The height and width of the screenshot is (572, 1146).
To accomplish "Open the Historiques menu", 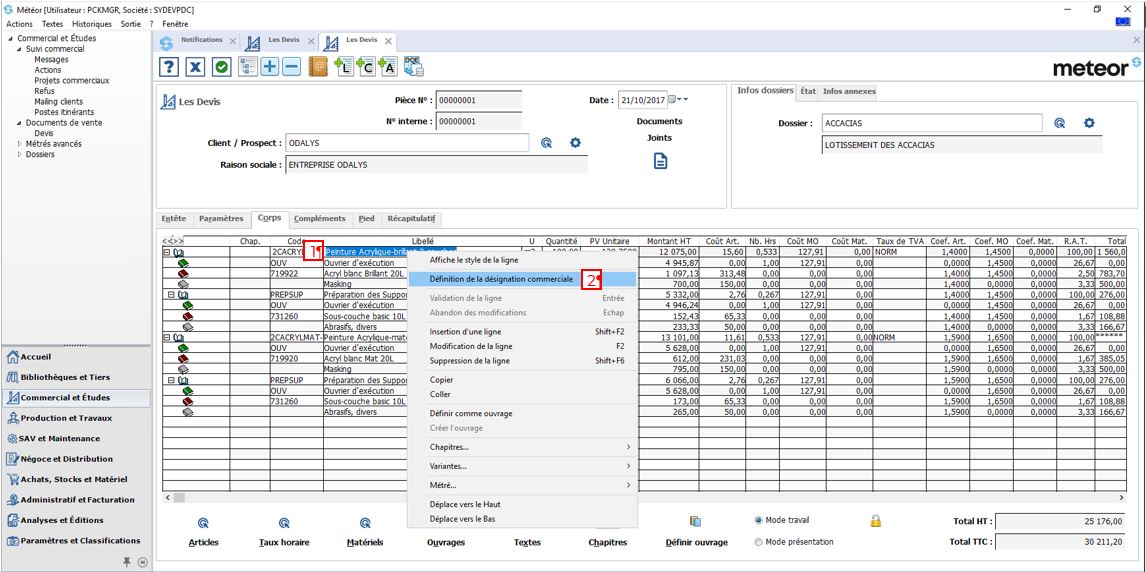I will coord(92,24).
